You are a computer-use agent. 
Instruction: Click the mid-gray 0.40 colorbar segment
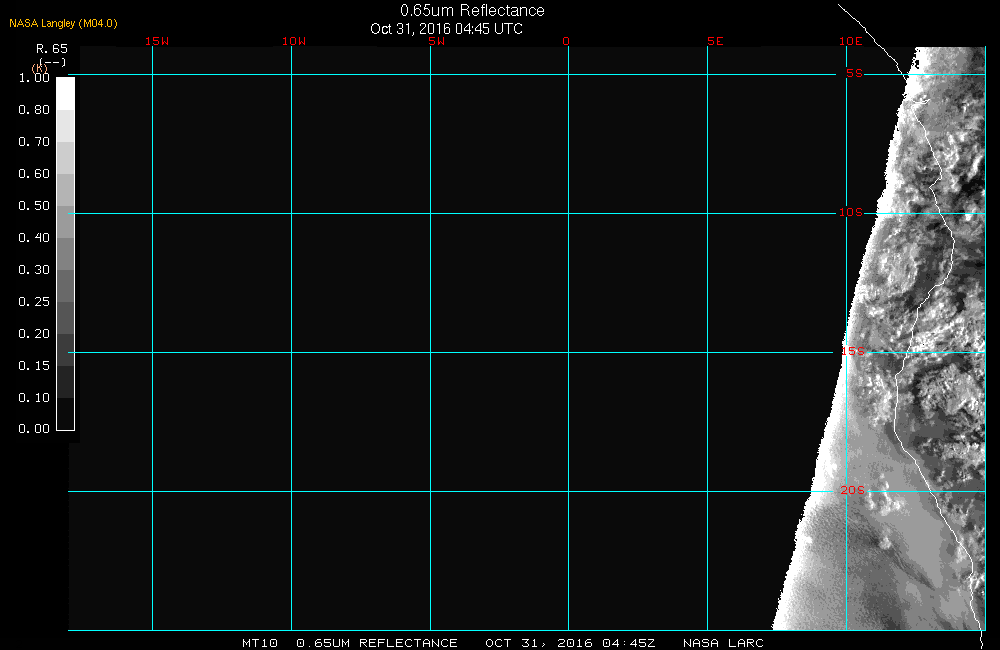(x=66, y=253)
